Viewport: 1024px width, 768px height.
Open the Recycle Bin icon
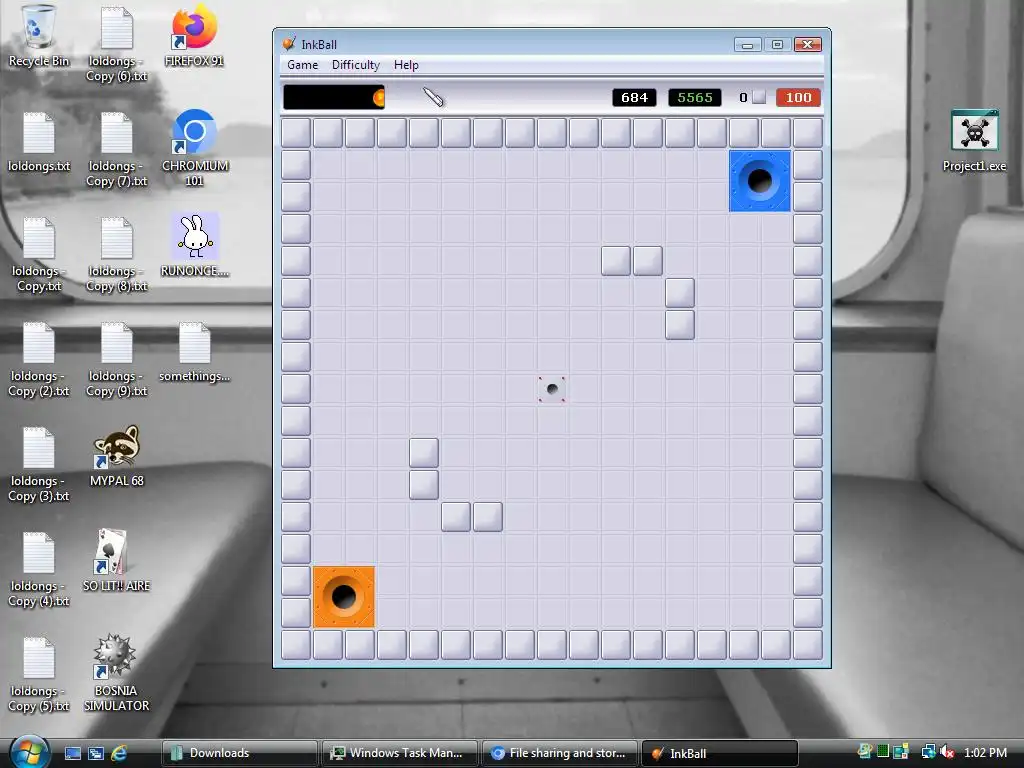click(39, 36)
